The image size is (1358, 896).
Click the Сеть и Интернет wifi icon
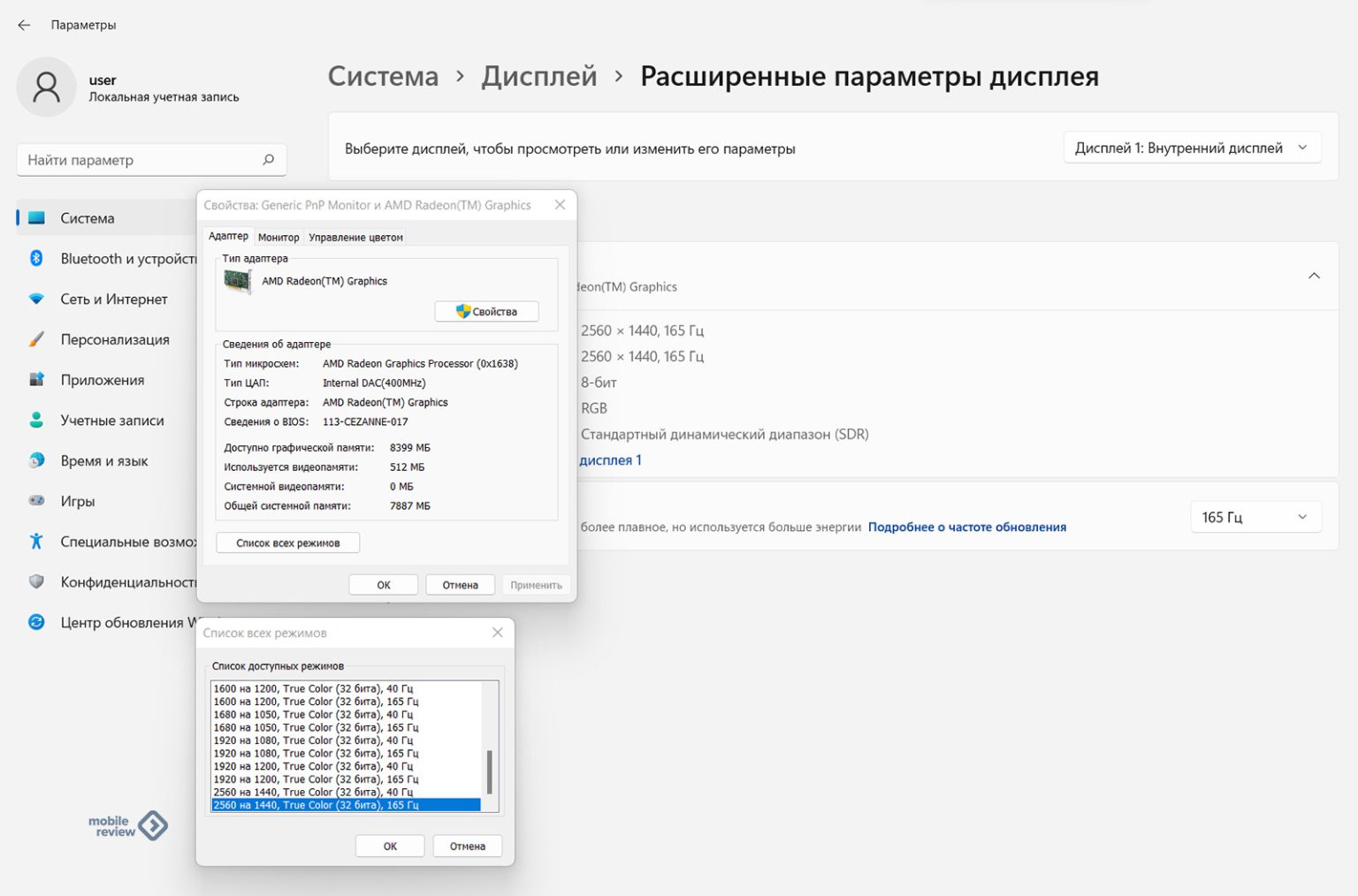pyautogui.click(x=36, y=299)
